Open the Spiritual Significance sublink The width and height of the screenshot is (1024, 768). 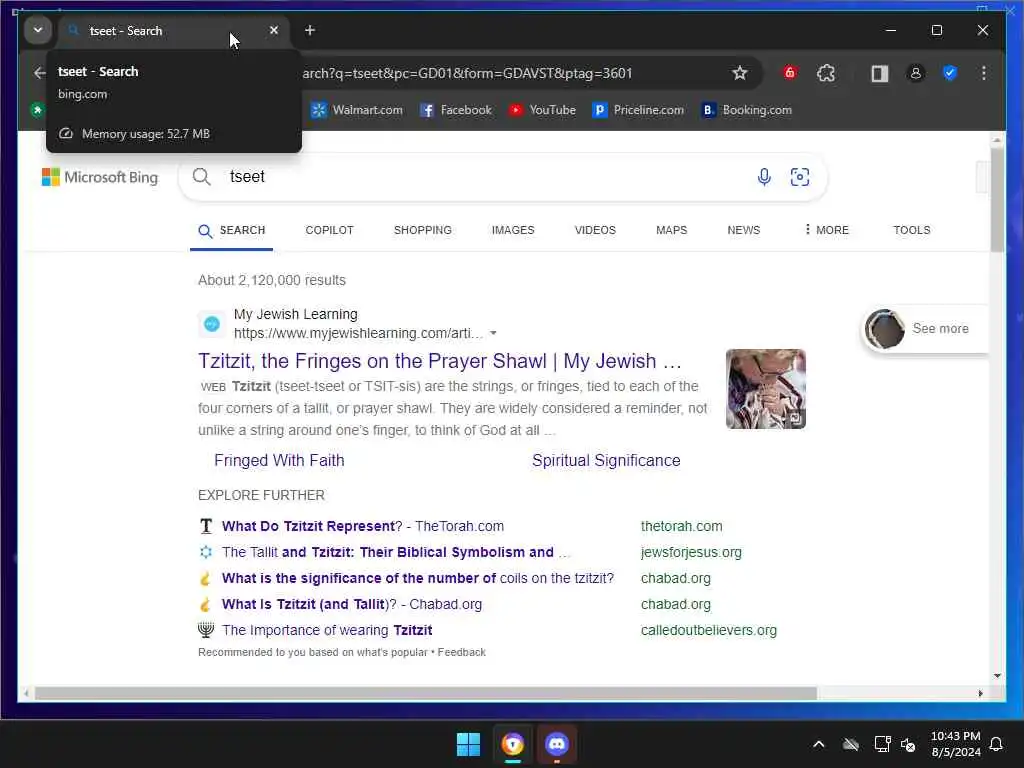[606, 460]
